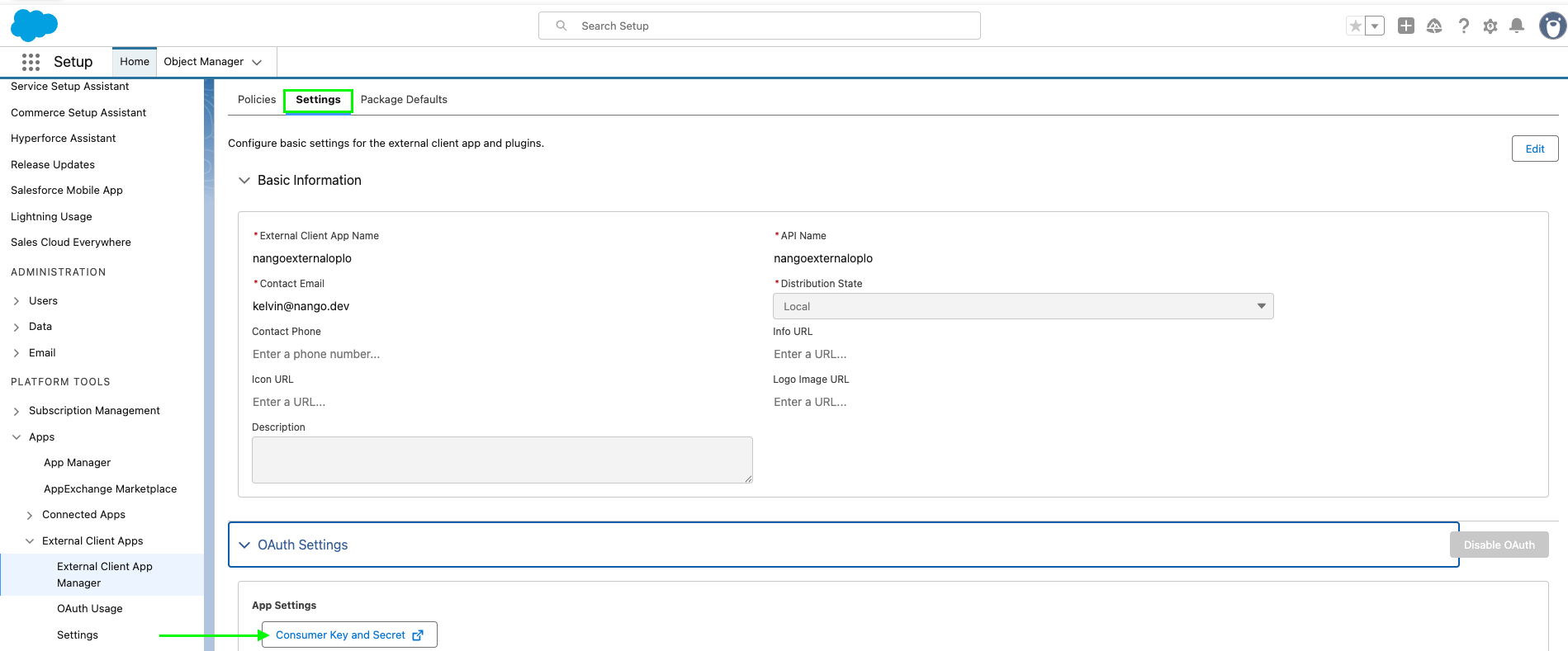The width and height of the screenshot is (1568, 651).
Task: Focus the Search Setup field
Action: (760, 26)
